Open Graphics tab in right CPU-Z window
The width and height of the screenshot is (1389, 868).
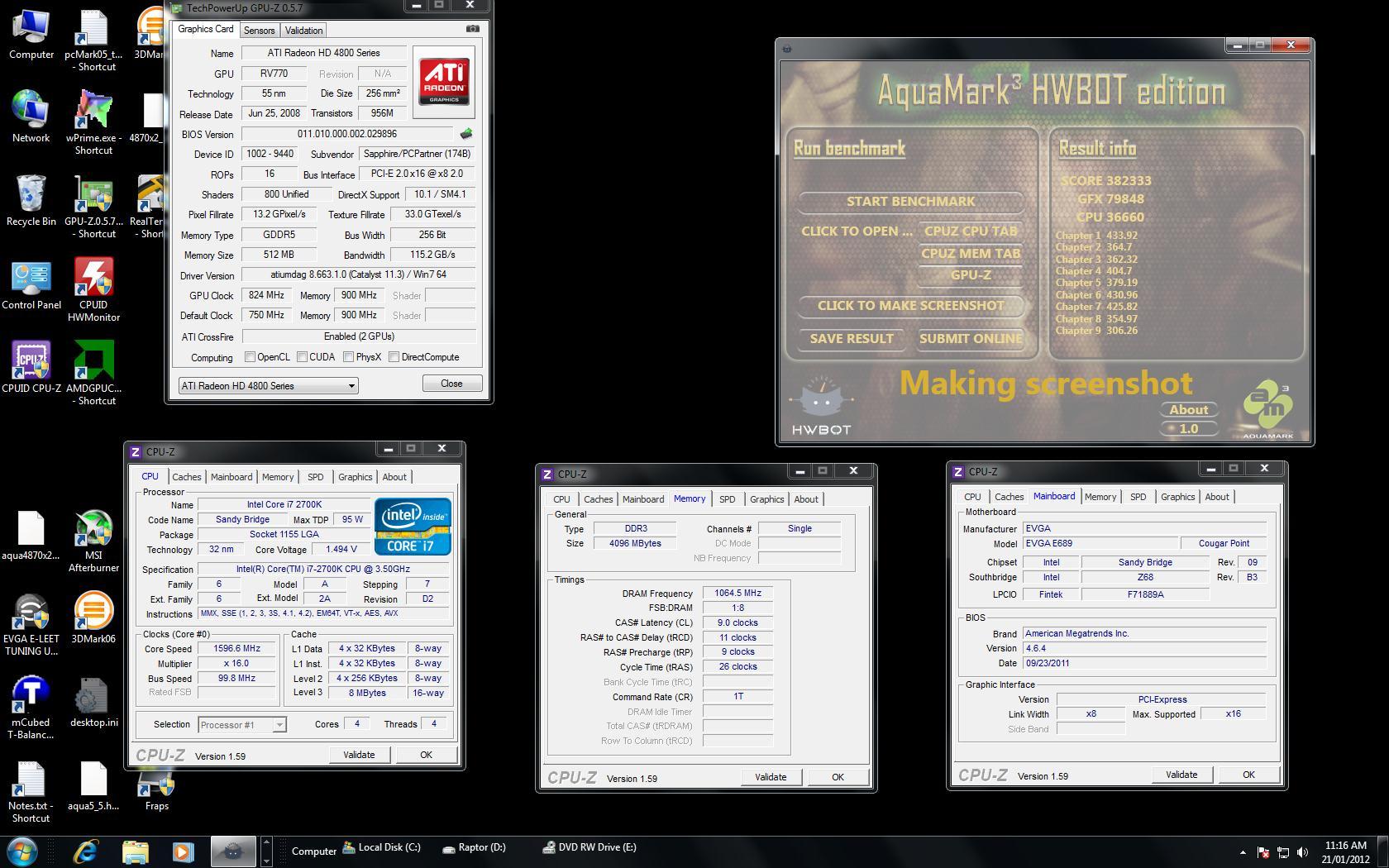point(1177,497)
